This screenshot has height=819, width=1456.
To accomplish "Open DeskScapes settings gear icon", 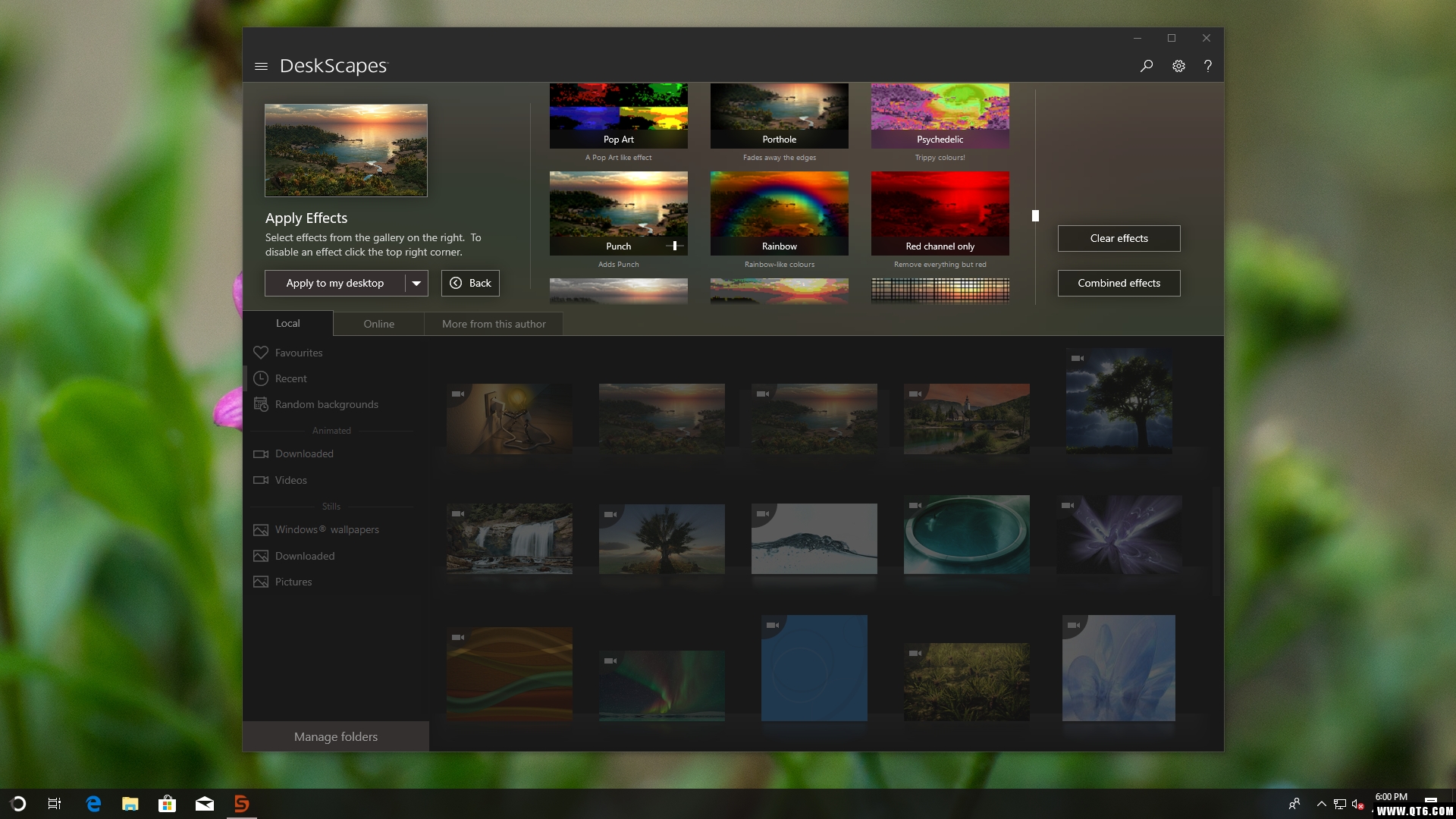I will coord(1179,65).
